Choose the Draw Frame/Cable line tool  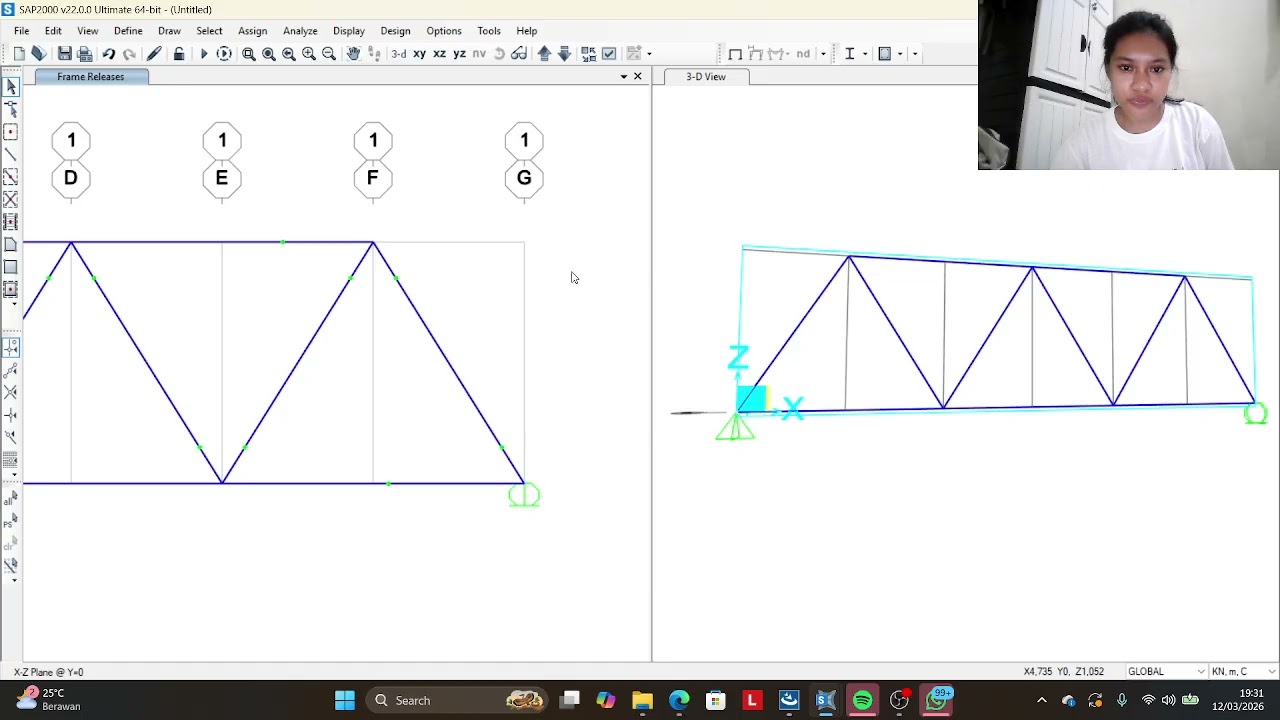click(x=11, y=154)
